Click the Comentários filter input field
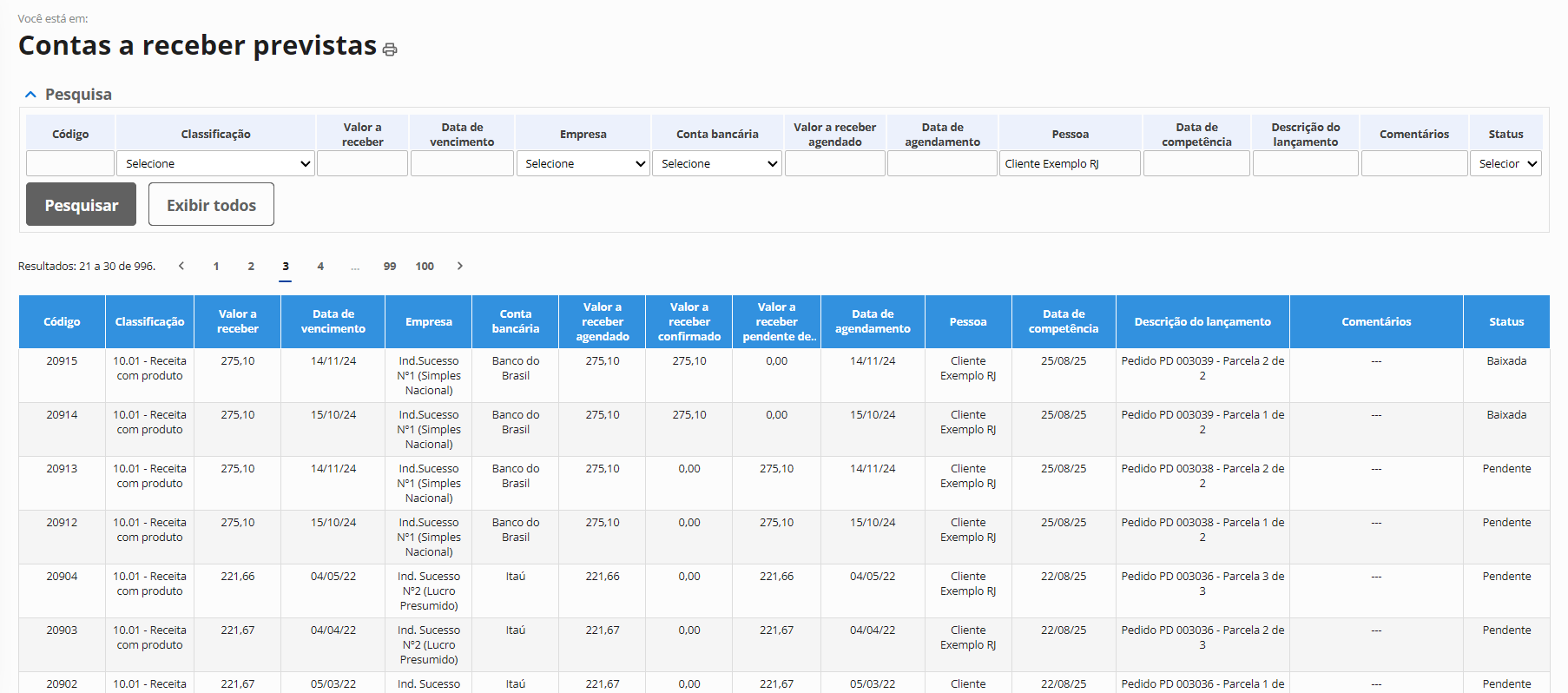 click(1414, 163)
